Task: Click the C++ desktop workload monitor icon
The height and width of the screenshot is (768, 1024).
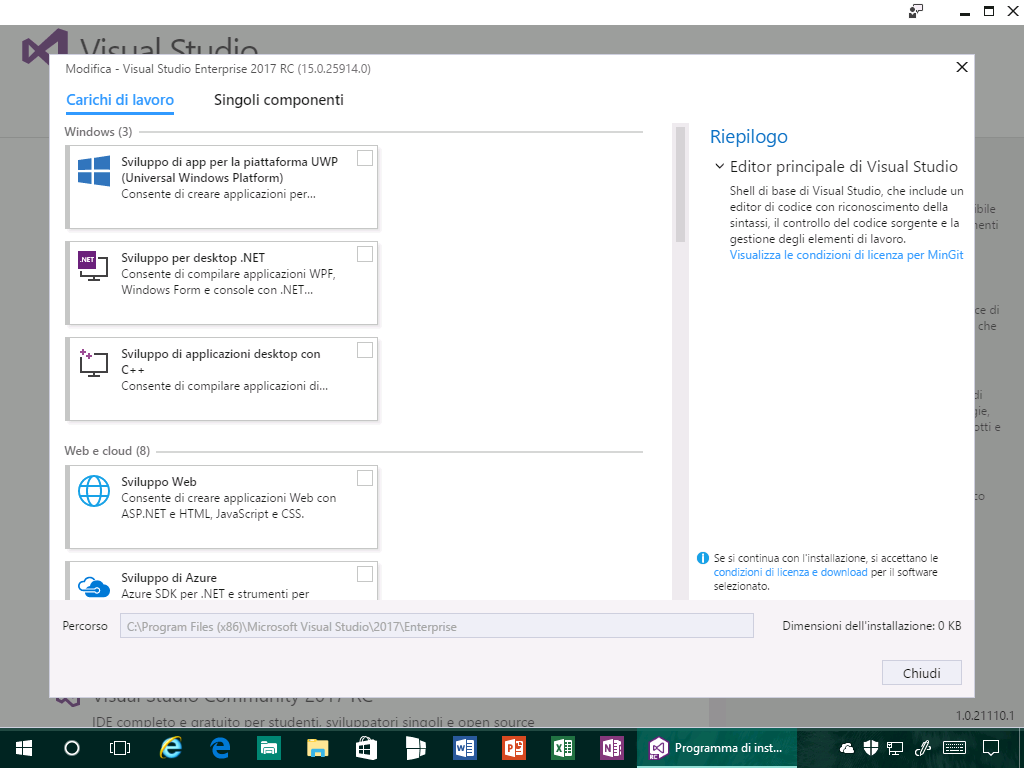Action: click(93, 362)
